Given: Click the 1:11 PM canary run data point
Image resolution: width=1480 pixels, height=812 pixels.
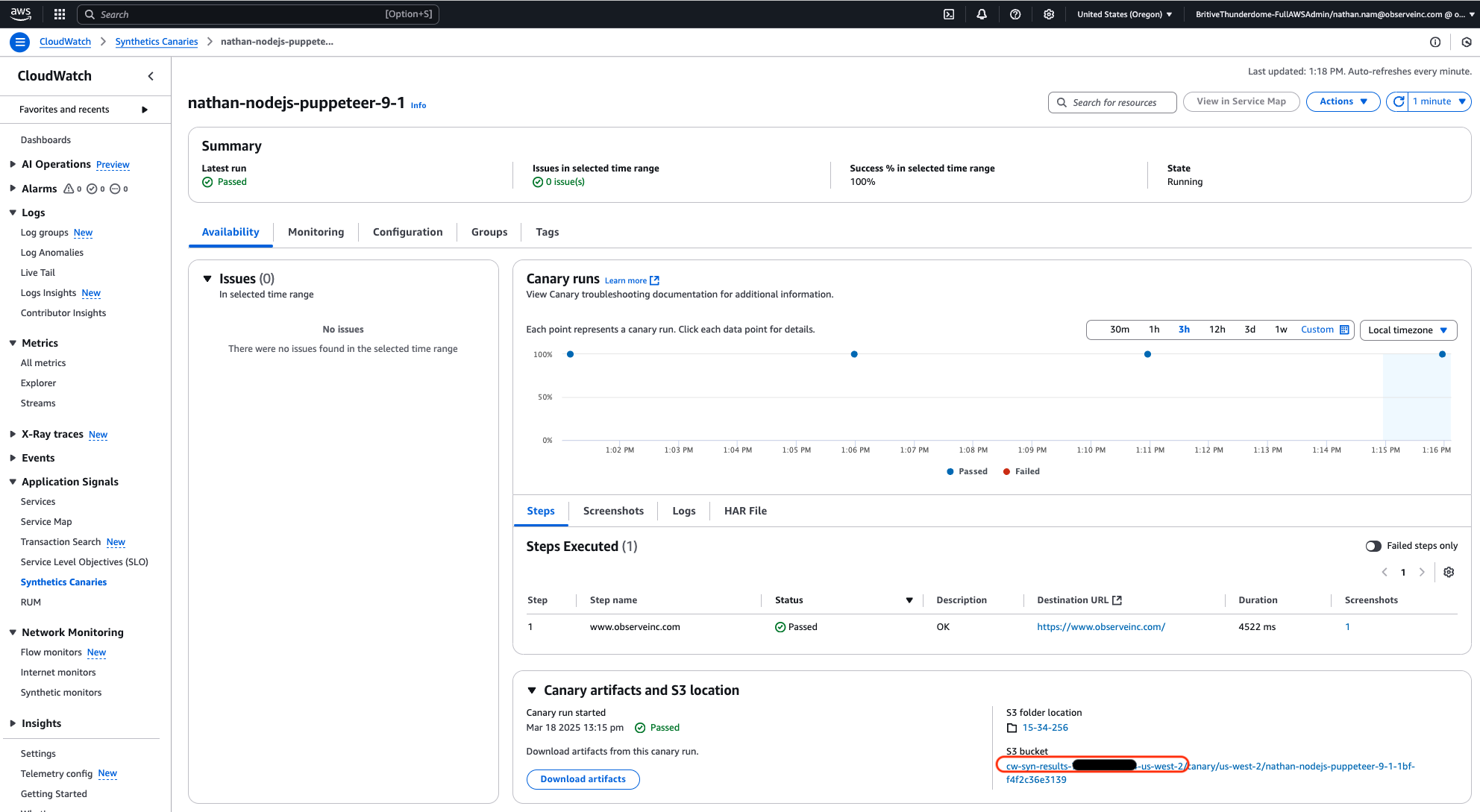Looking at the screenshot, I should click(x=1147, y=354).
